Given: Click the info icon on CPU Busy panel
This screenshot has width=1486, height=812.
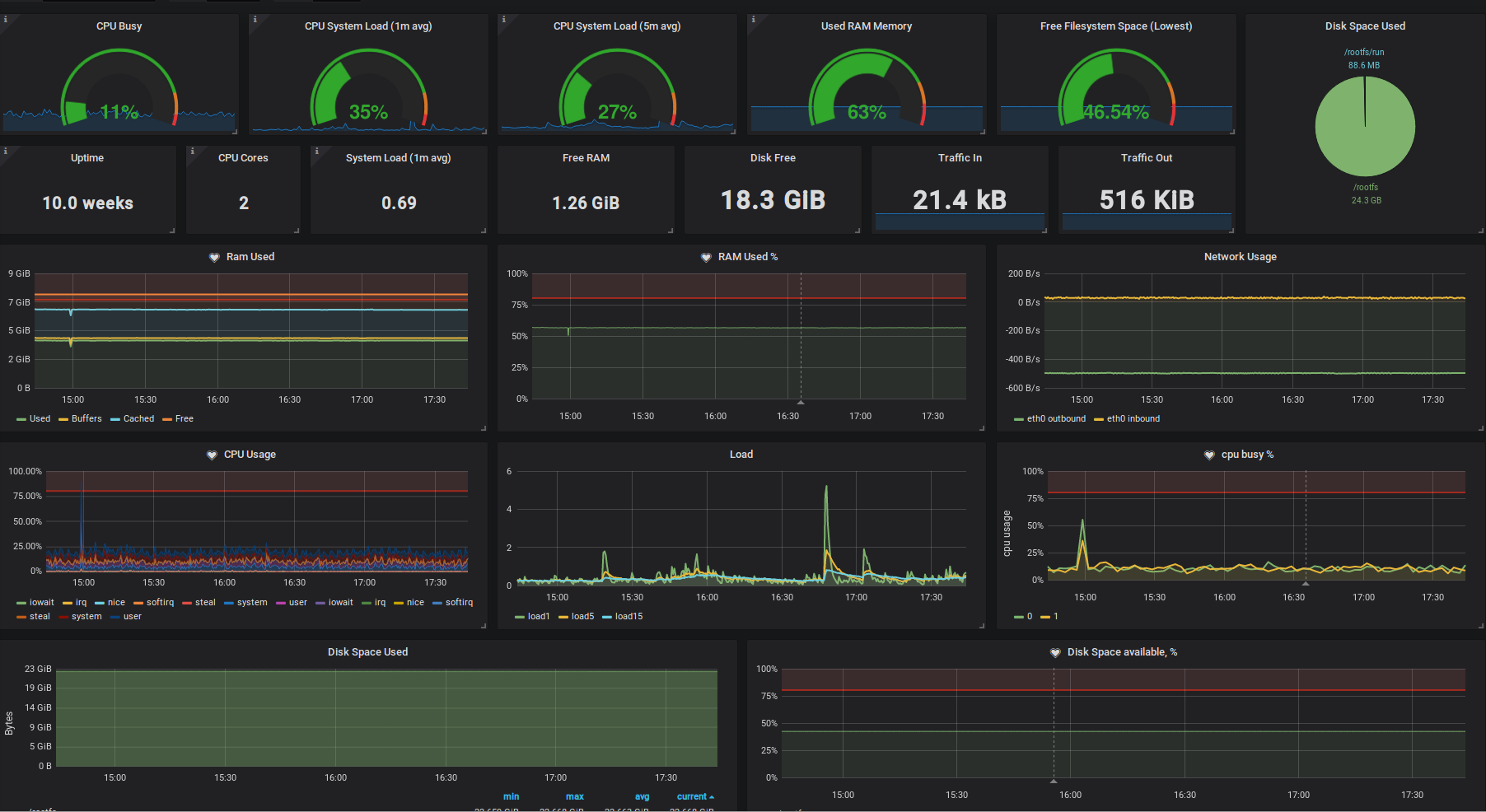Looking at the screenshot, I should tap(5, 19).
